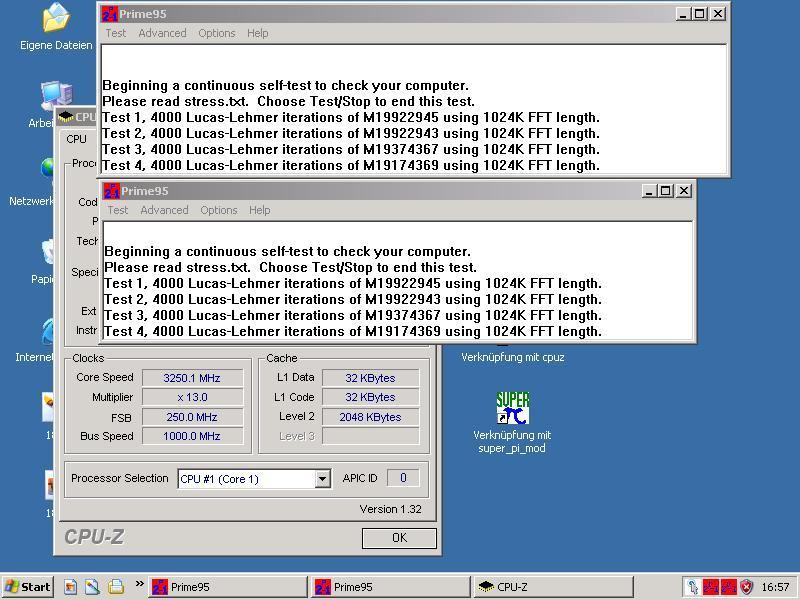Screen dimensions: 800x600
Task: Select the super_pi_mod shortcut icon
Action: 512,408
